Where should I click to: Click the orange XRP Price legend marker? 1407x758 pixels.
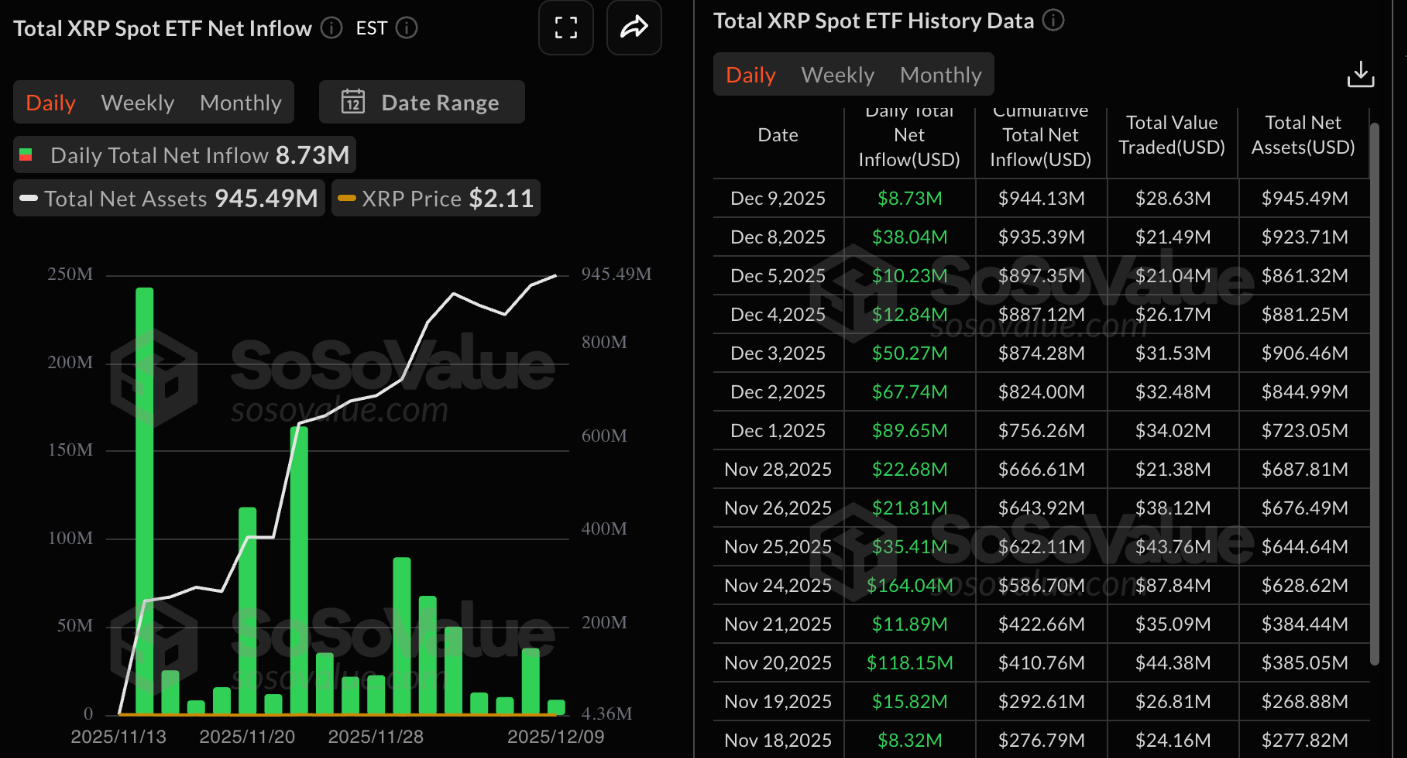pyautogui.click(x=346, y=199)
